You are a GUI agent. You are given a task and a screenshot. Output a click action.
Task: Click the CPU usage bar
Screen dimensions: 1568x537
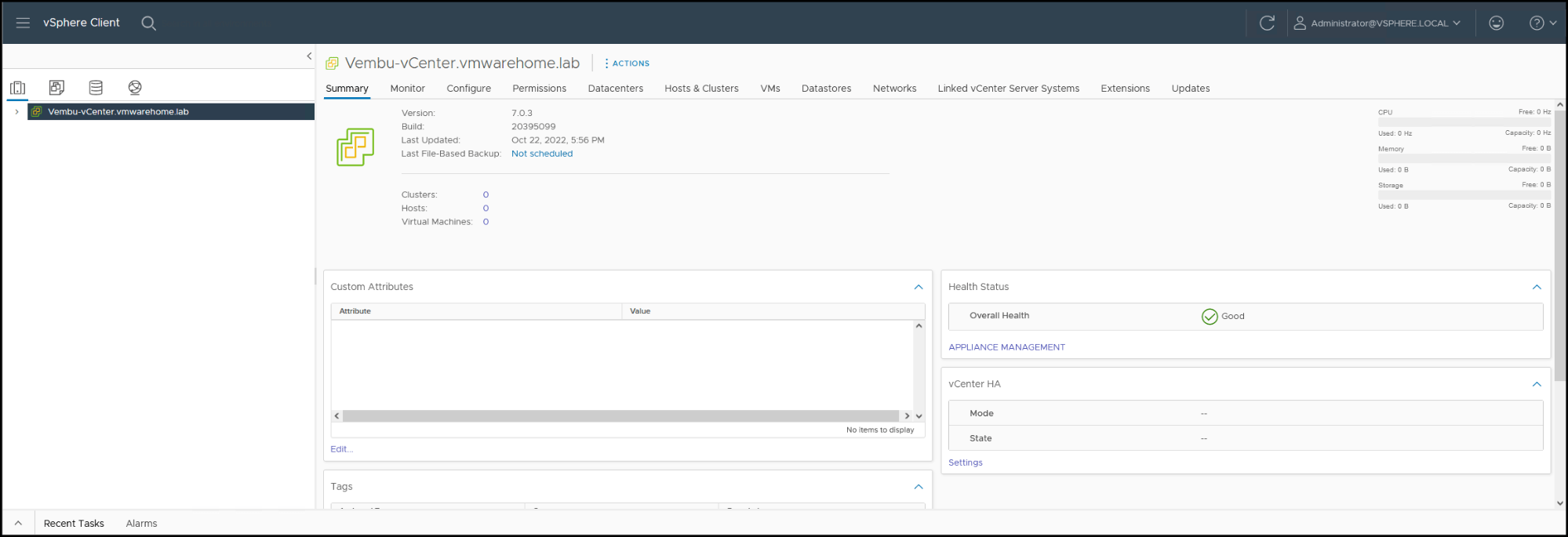[x=1464, y=122]
